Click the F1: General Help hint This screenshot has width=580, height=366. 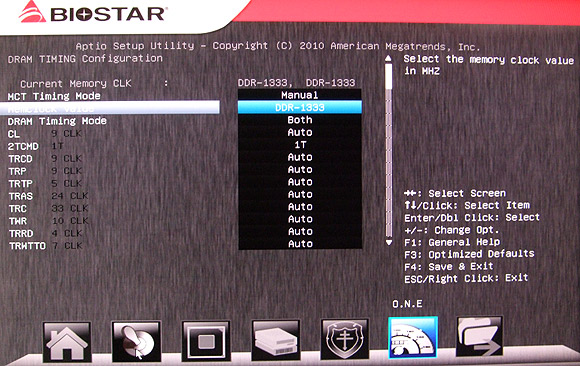[452, 242]
